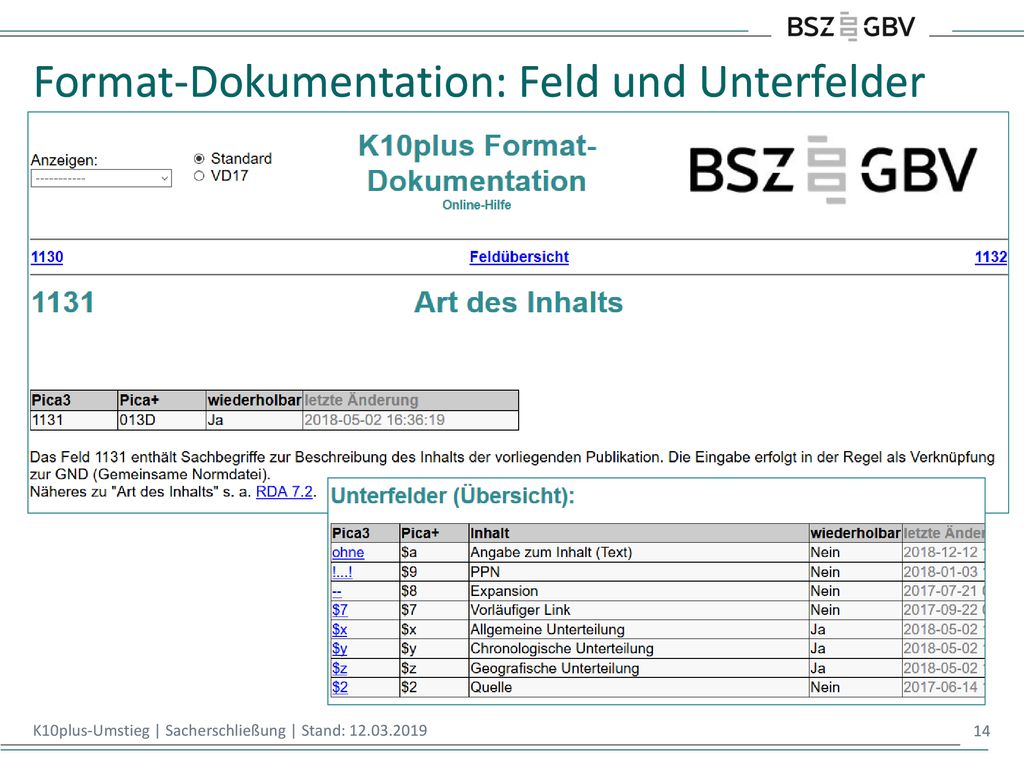The width and height of the screenshot is (1024, 768).
Task: Click the slide title 'Format-Dokumentation: Feld und Unterfelder'
Action: coord(479,82)
